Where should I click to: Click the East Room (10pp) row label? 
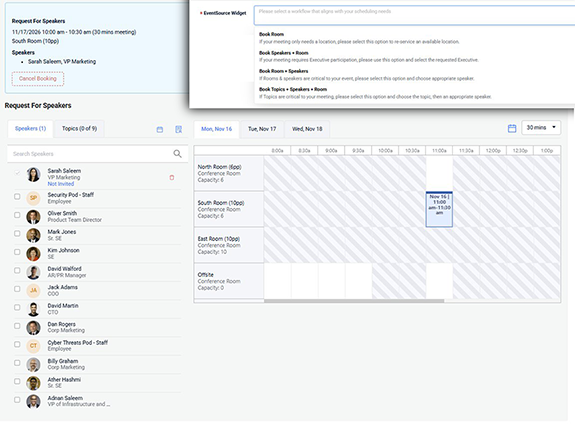(x=229, y=245)
